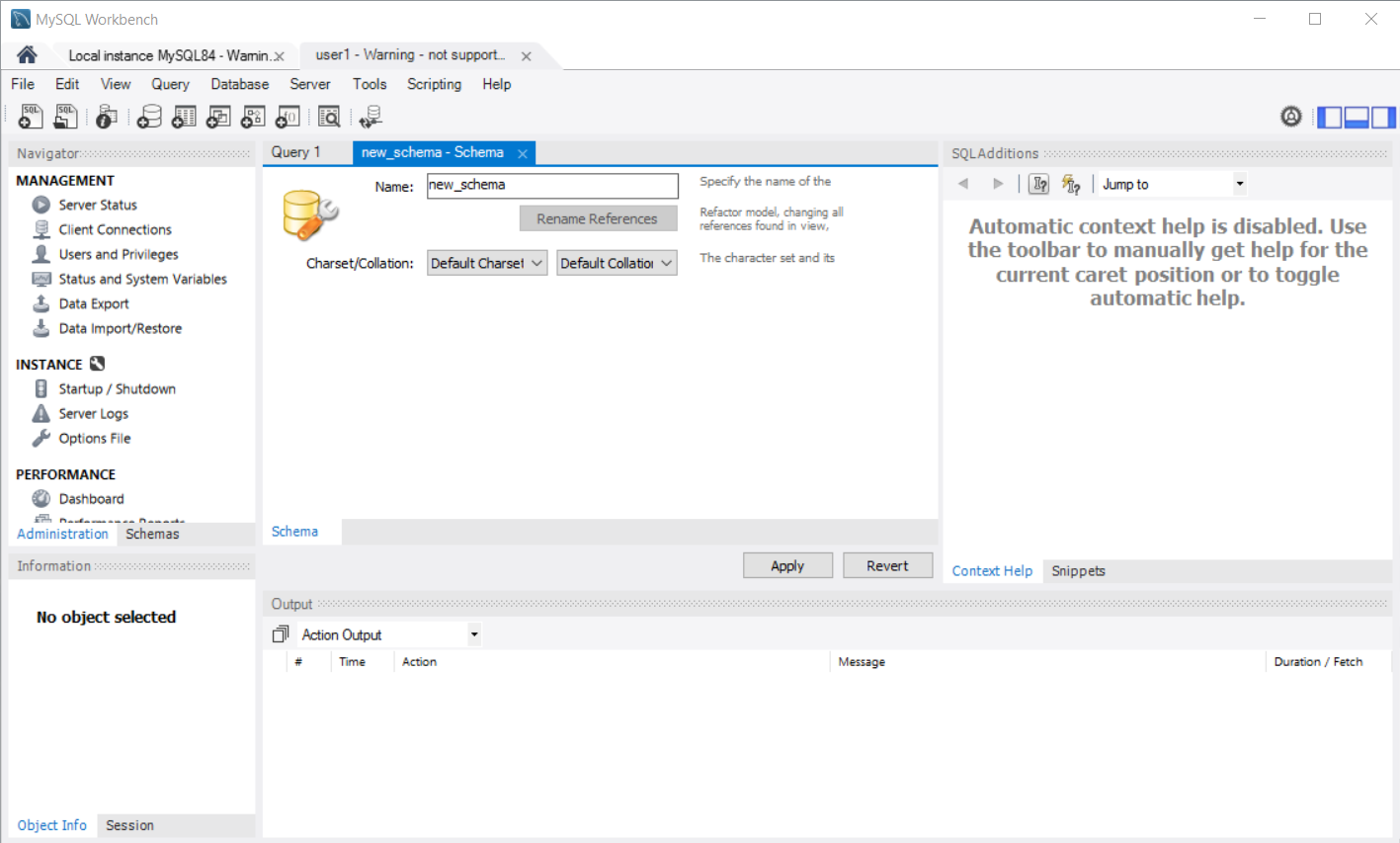Select the Context Help tab
This screenshot has height=843, width=1400.
pyautogui.click(x=992, y=571)
